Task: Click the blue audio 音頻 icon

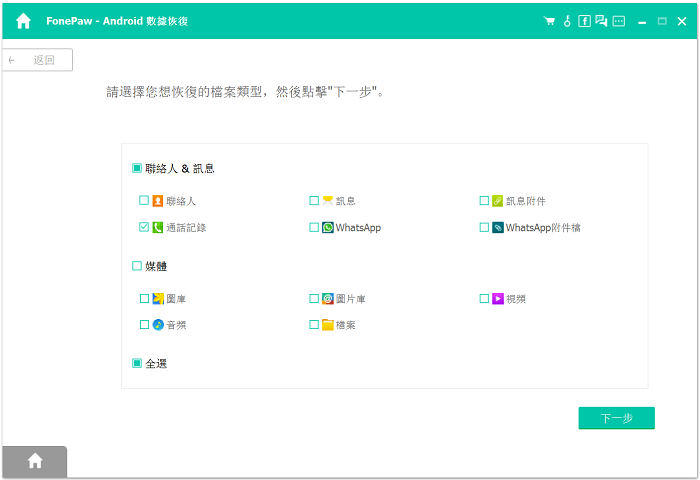Action: [x=158, y=325]
